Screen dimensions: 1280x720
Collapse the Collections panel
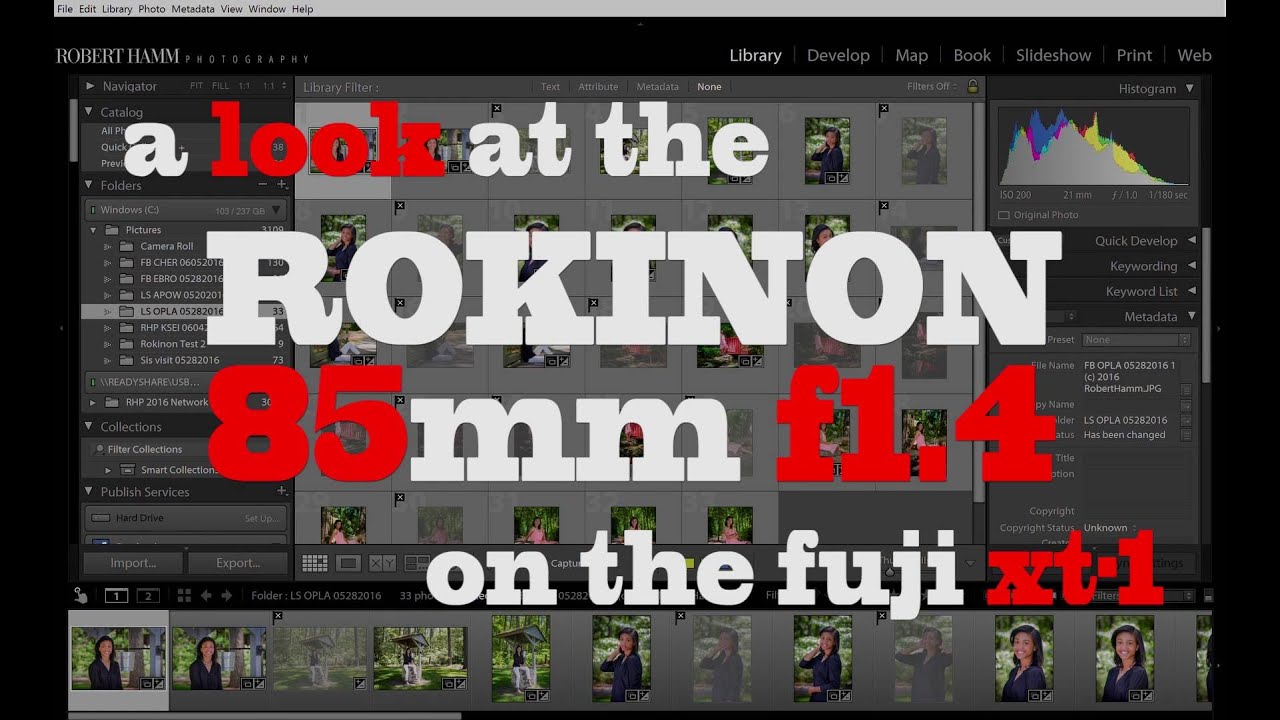pyautogui.click(x=90, y=427)
